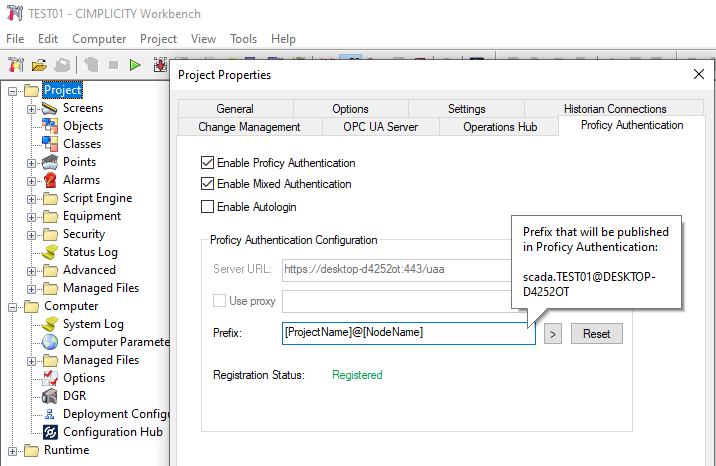The width and height of the screenshot is (716, 466).
Task: Expand the Points tree node
Action: coord(31,163)
